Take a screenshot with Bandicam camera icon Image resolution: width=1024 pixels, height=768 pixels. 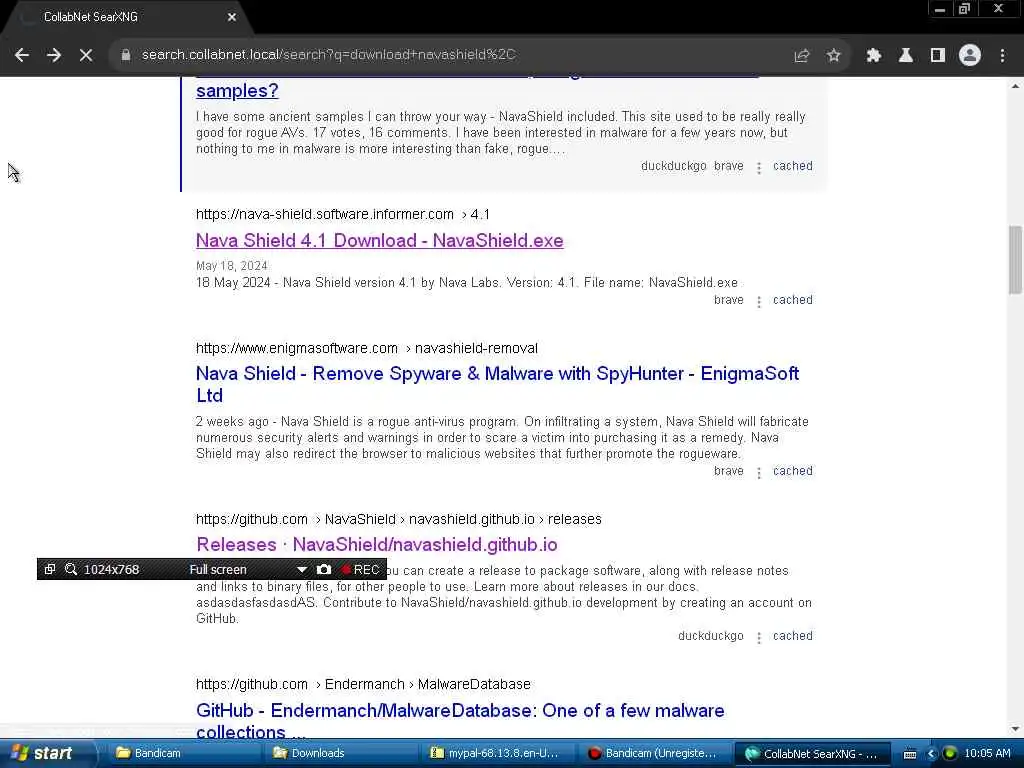324,569
